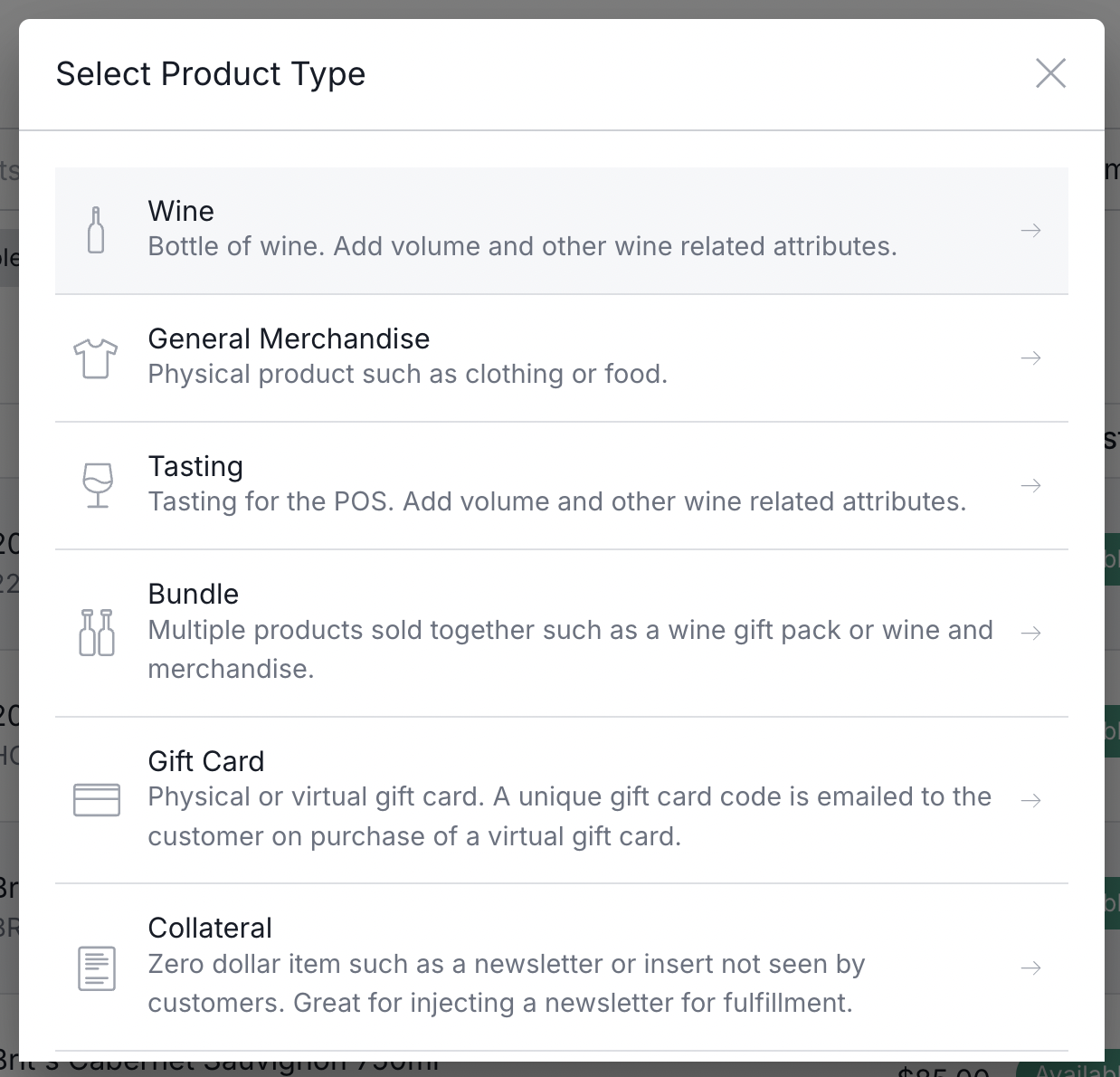Click the double bottle icon for Bundle
The image size is (1120, 1077).
96,632
